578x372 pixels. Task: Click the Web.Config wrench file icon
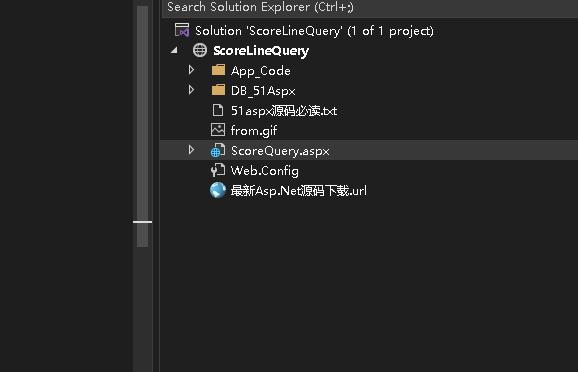(x=218, y=170)
